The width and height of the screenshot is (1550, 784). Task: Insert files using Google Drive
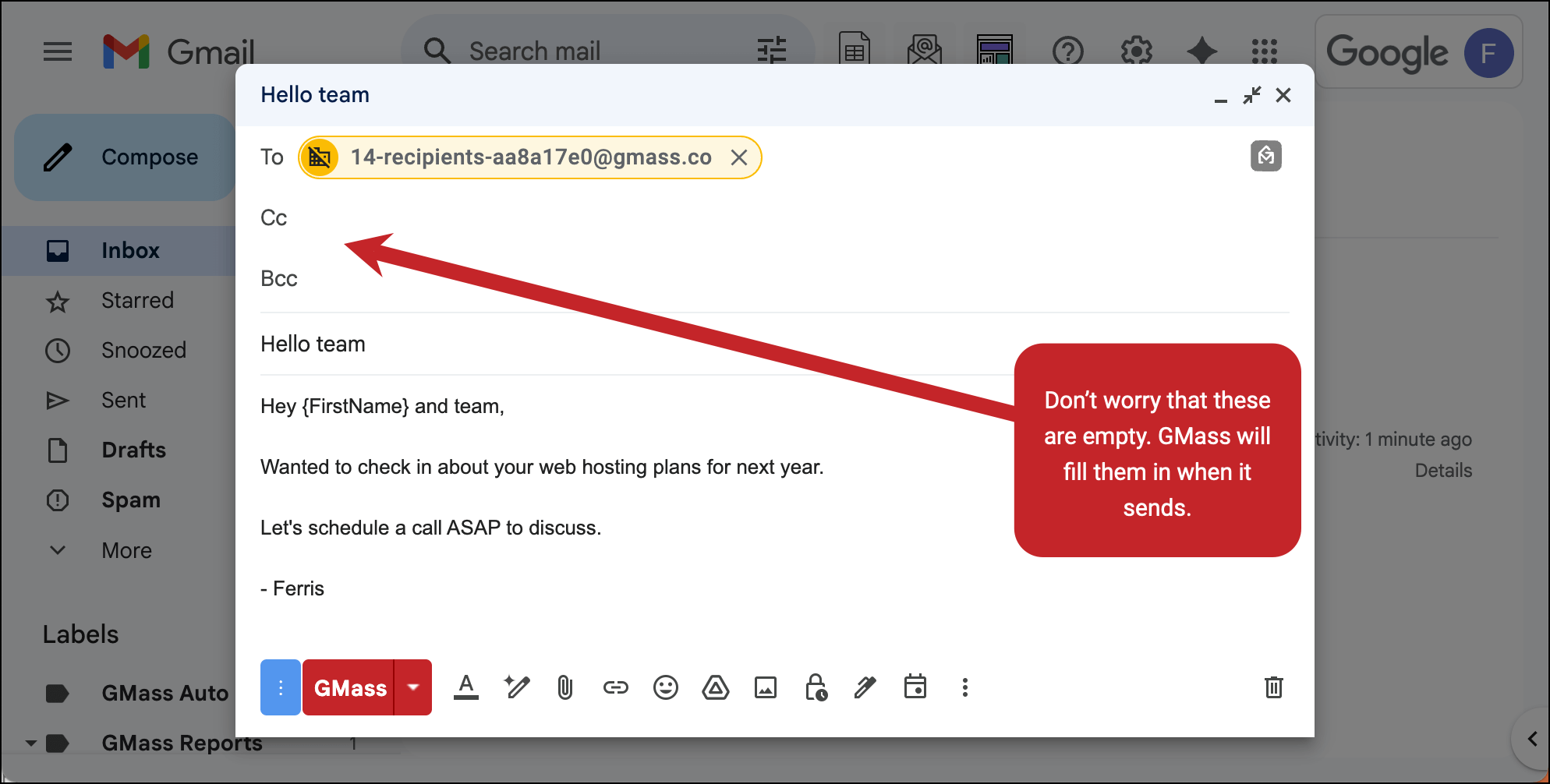(x=715, y=687)
